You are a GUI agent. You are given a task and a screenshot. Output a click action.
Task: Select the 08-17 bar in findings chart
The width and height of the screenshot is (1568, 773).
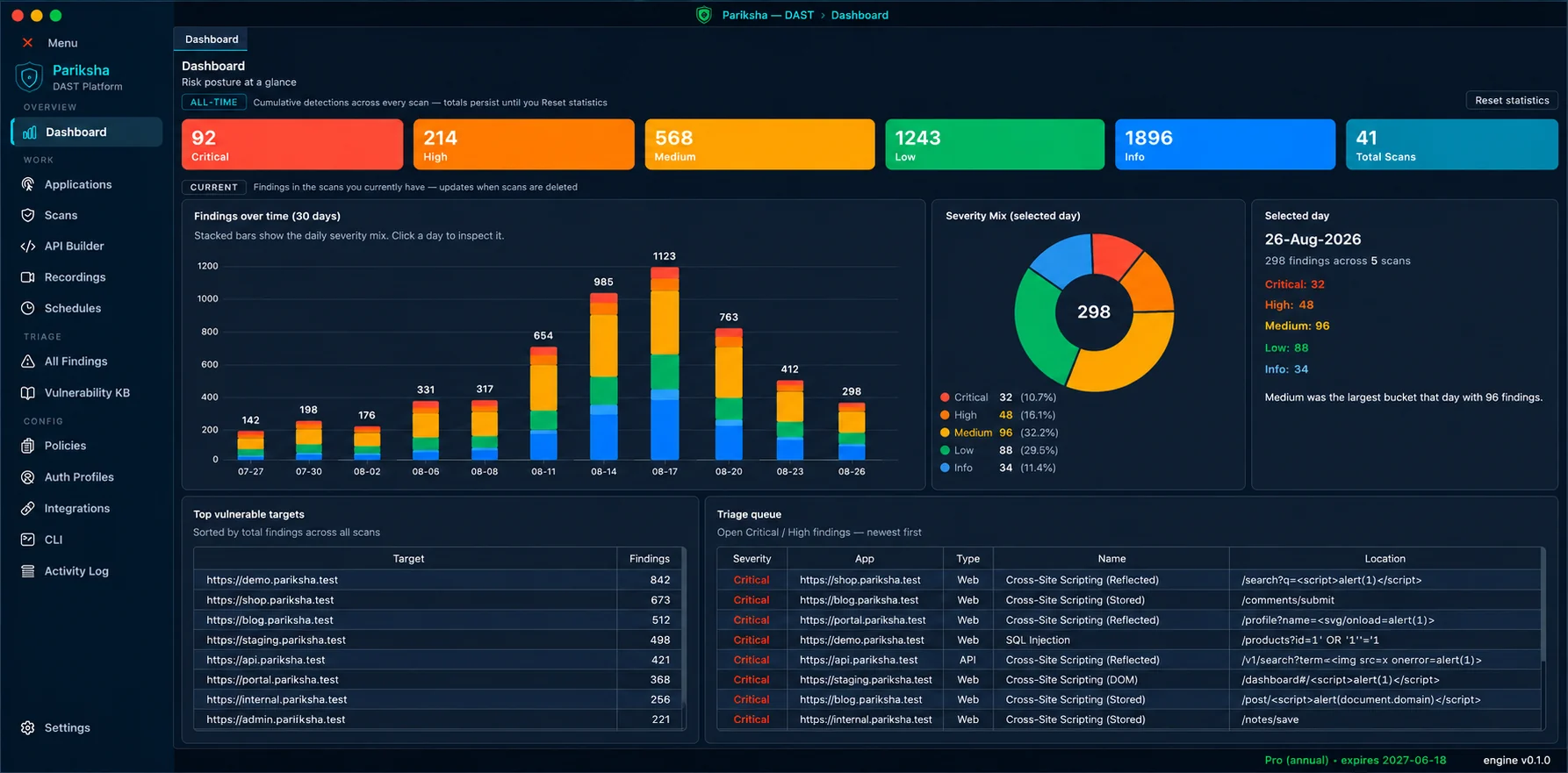[x=665, y=363]
